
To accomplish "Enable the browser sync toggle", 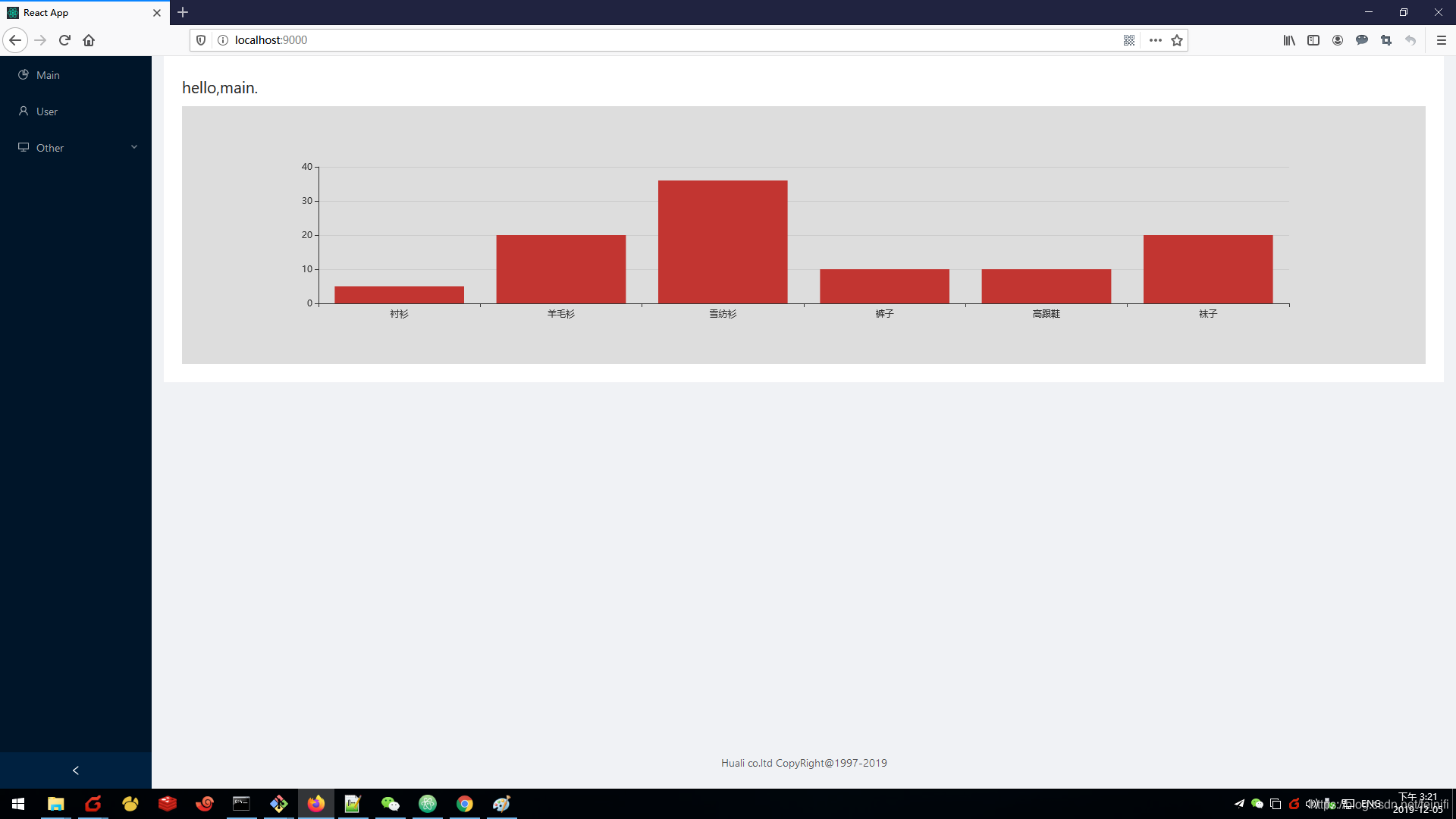I will [x=1337, y=40].
